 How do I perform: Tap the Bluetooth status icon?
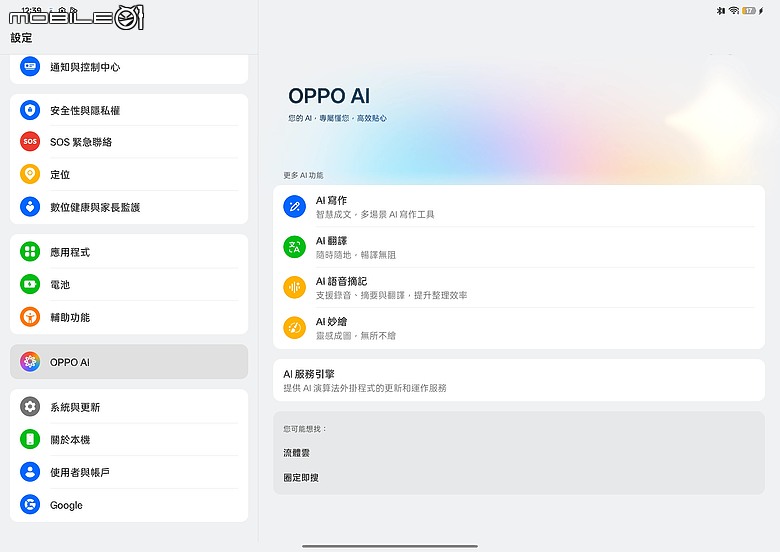point(721,10)
